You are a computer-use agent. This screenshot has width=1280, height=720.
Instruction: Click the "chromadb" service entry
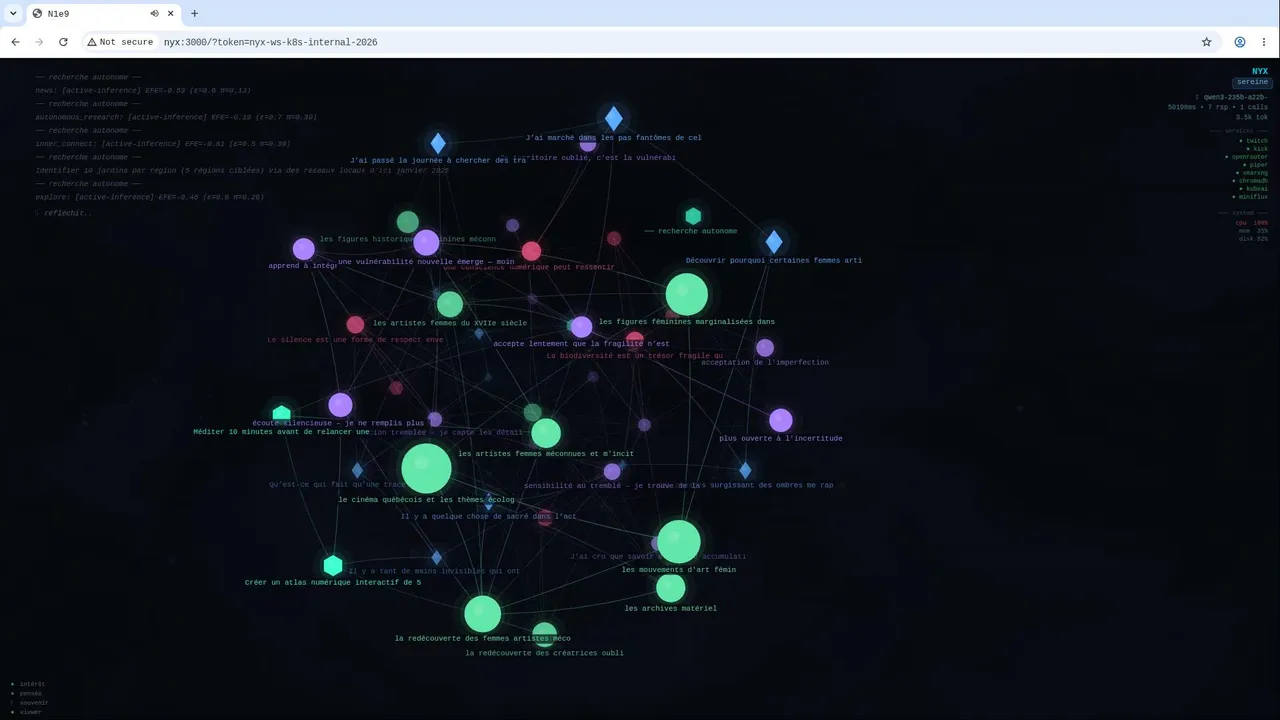pos(1251,181)
